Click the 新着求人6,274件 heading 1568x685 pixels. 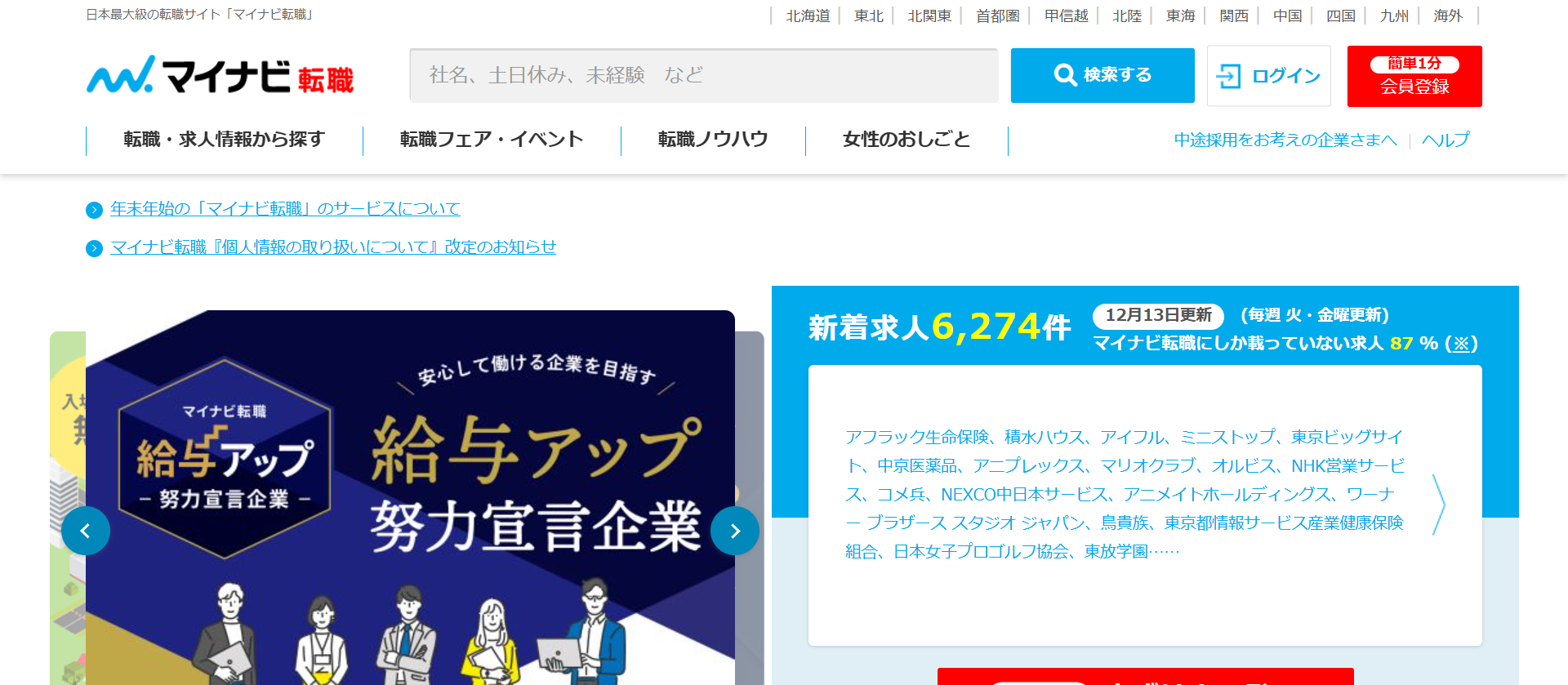(939, 327)
